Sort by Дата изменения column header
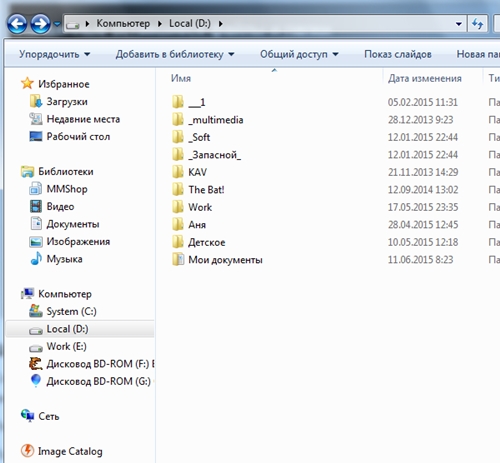500x463 pixels. (x=425, y=78)
